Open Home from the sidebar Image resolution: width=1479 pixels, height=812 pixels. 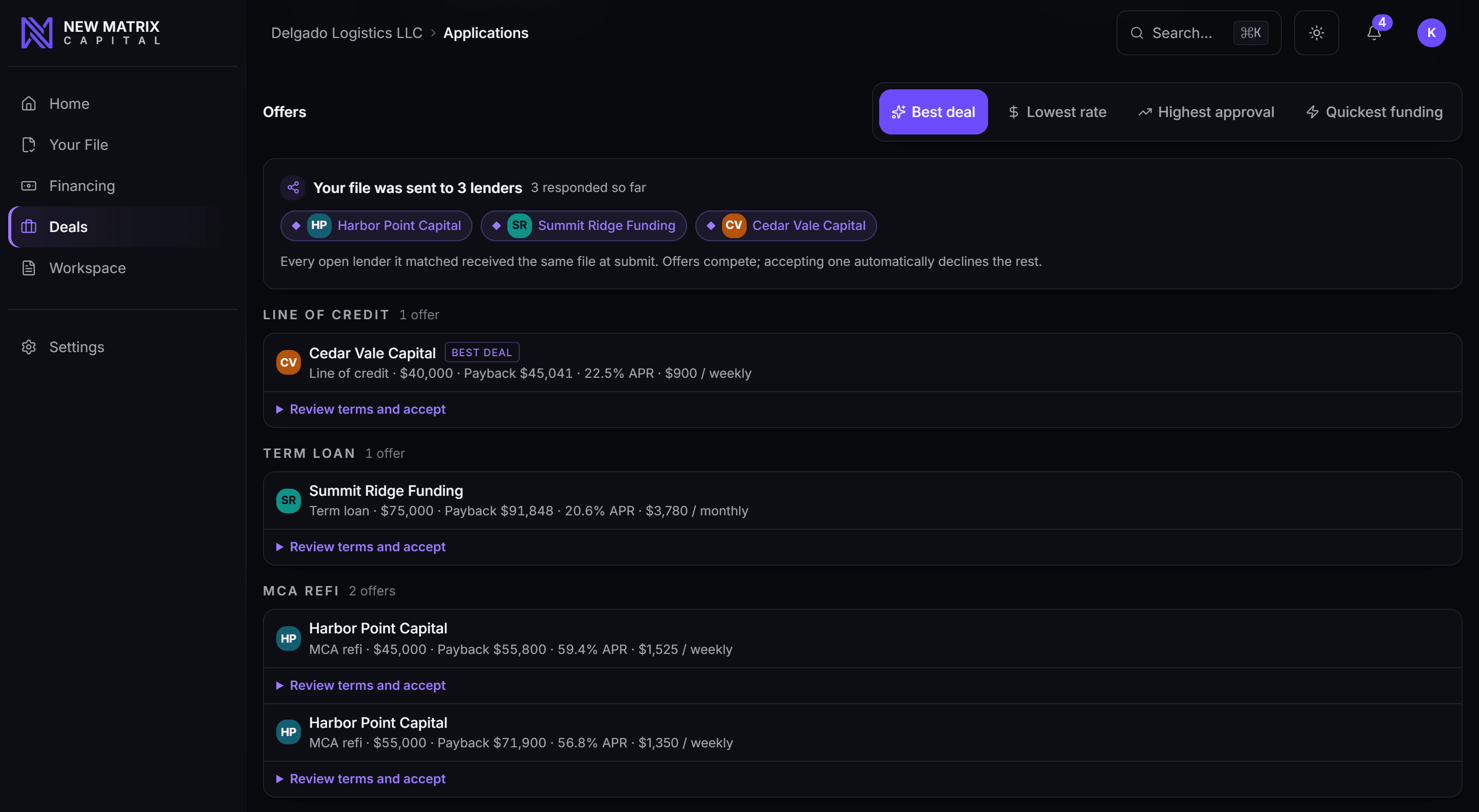tap(123, 104)
